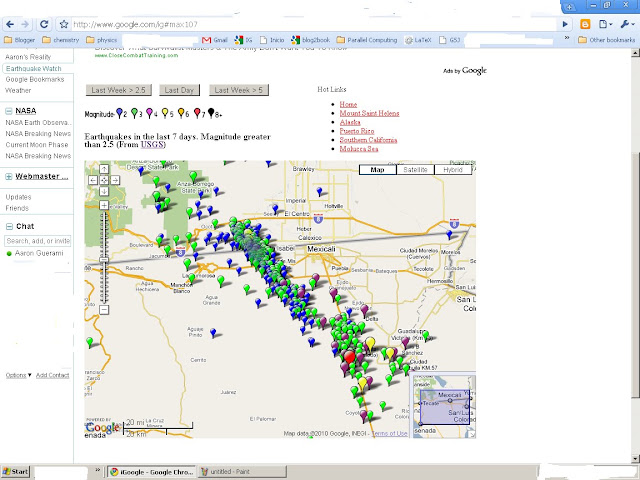640x480 pixels.
Task: Click the chat Search, add, or invite field
Action: click(x=38, y=241)
